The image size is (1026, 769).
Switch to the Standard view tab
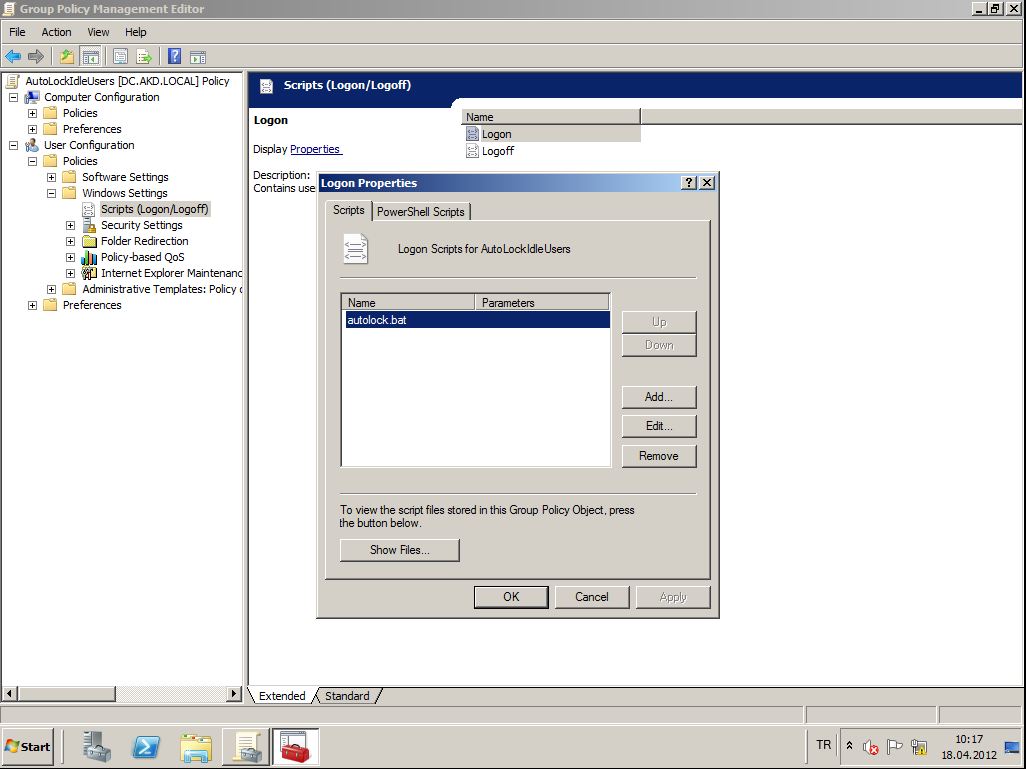pyautogui.click(x=347, y=696)
